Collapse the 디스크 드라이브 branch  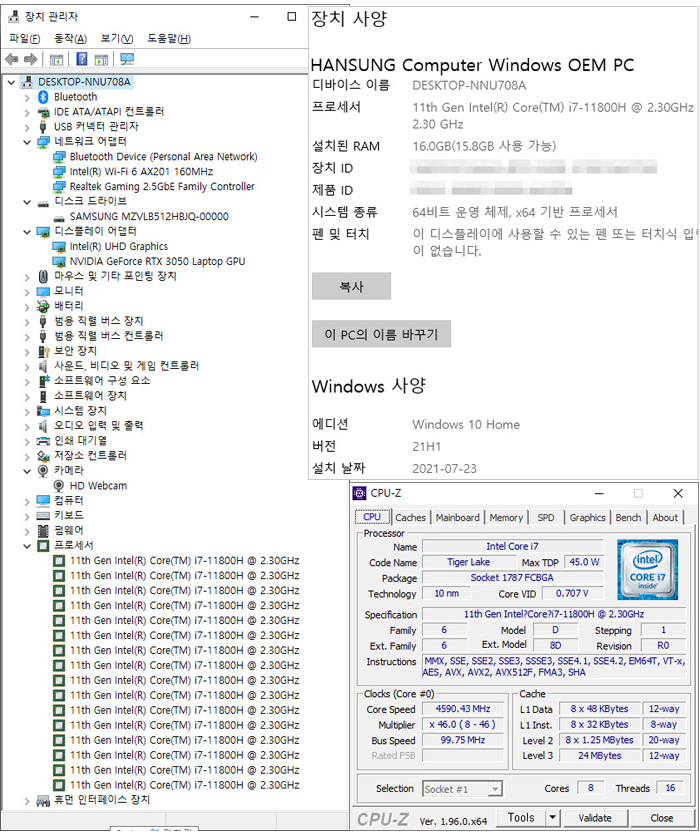click(27, 202)
